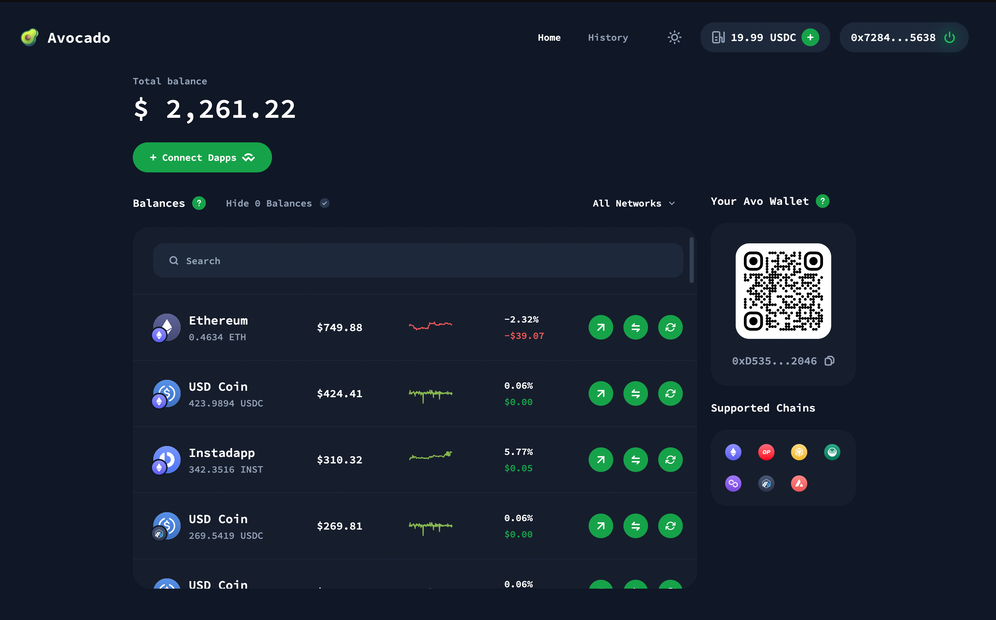Open the History tab
Viewport: 996px width, 620px height.
pyautogui.click(x=608, y=37)
